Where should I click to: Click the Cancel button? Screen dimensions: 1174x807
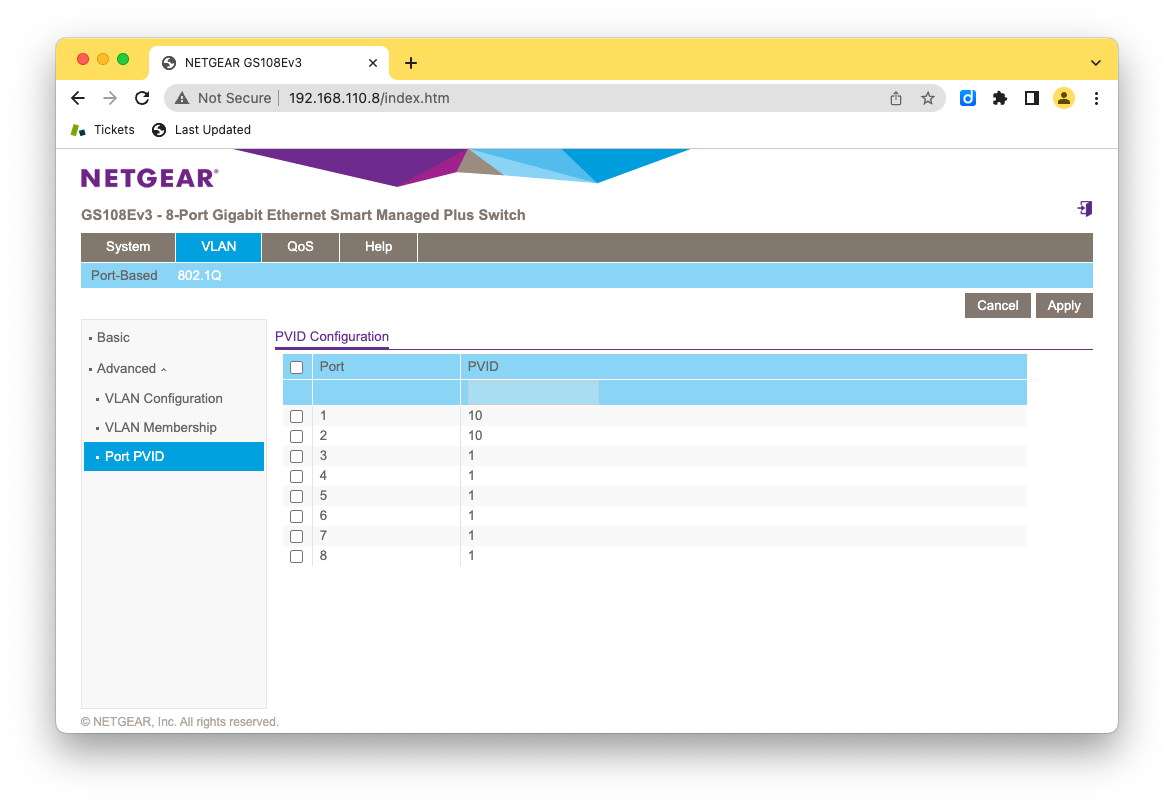point(997,305)
